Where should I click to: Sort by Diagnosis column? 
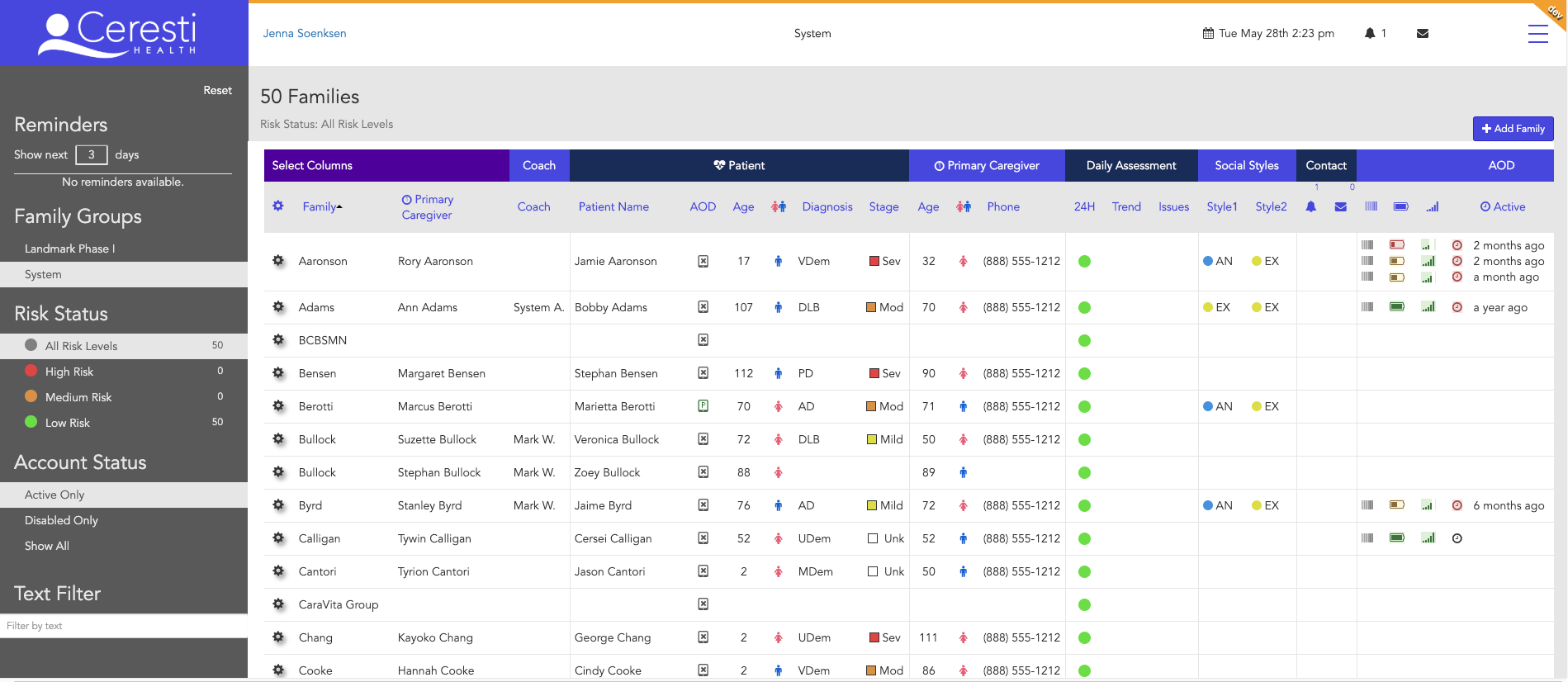827,206
